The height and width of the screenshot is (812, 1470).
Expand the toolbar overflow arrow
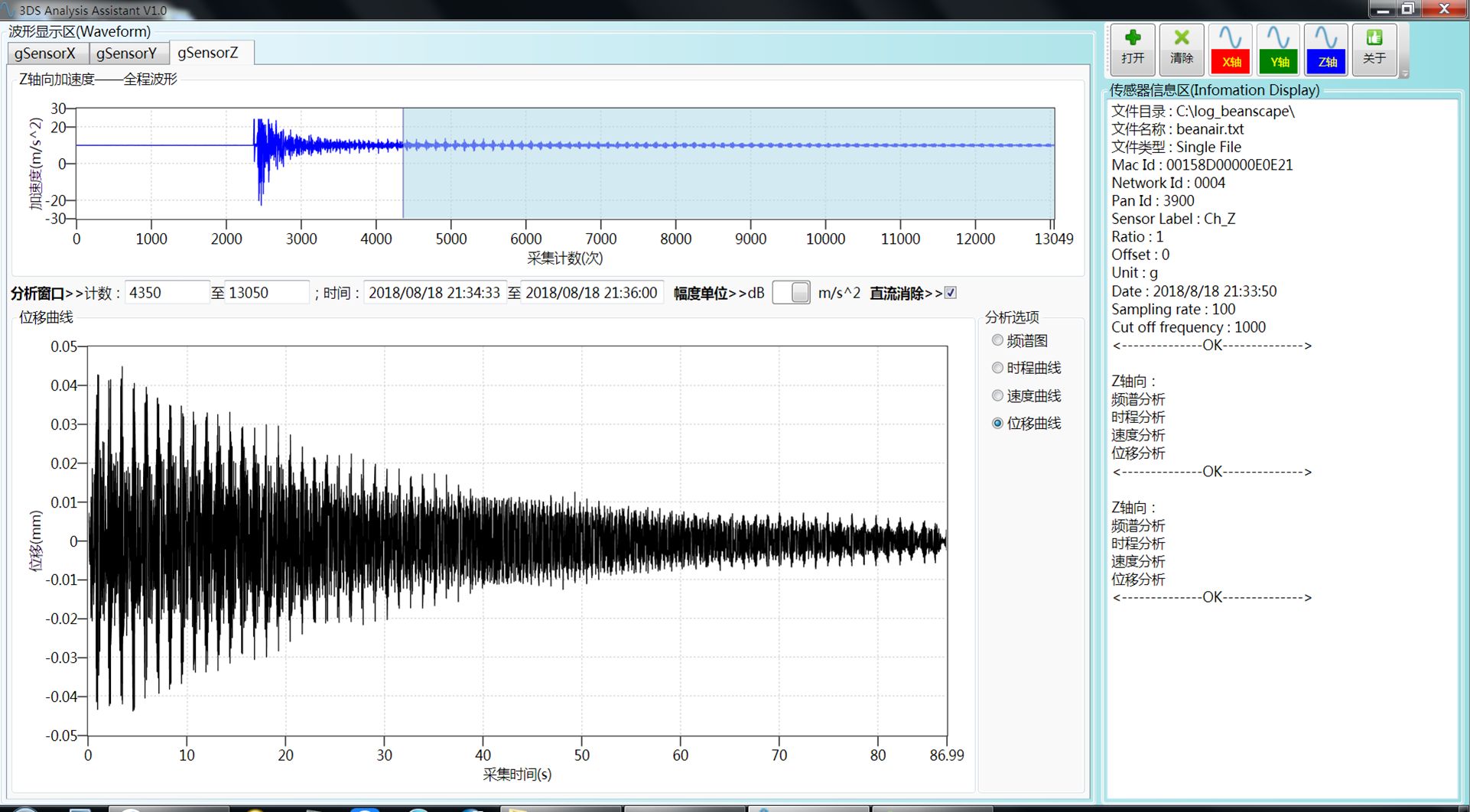click(1404, 73)
